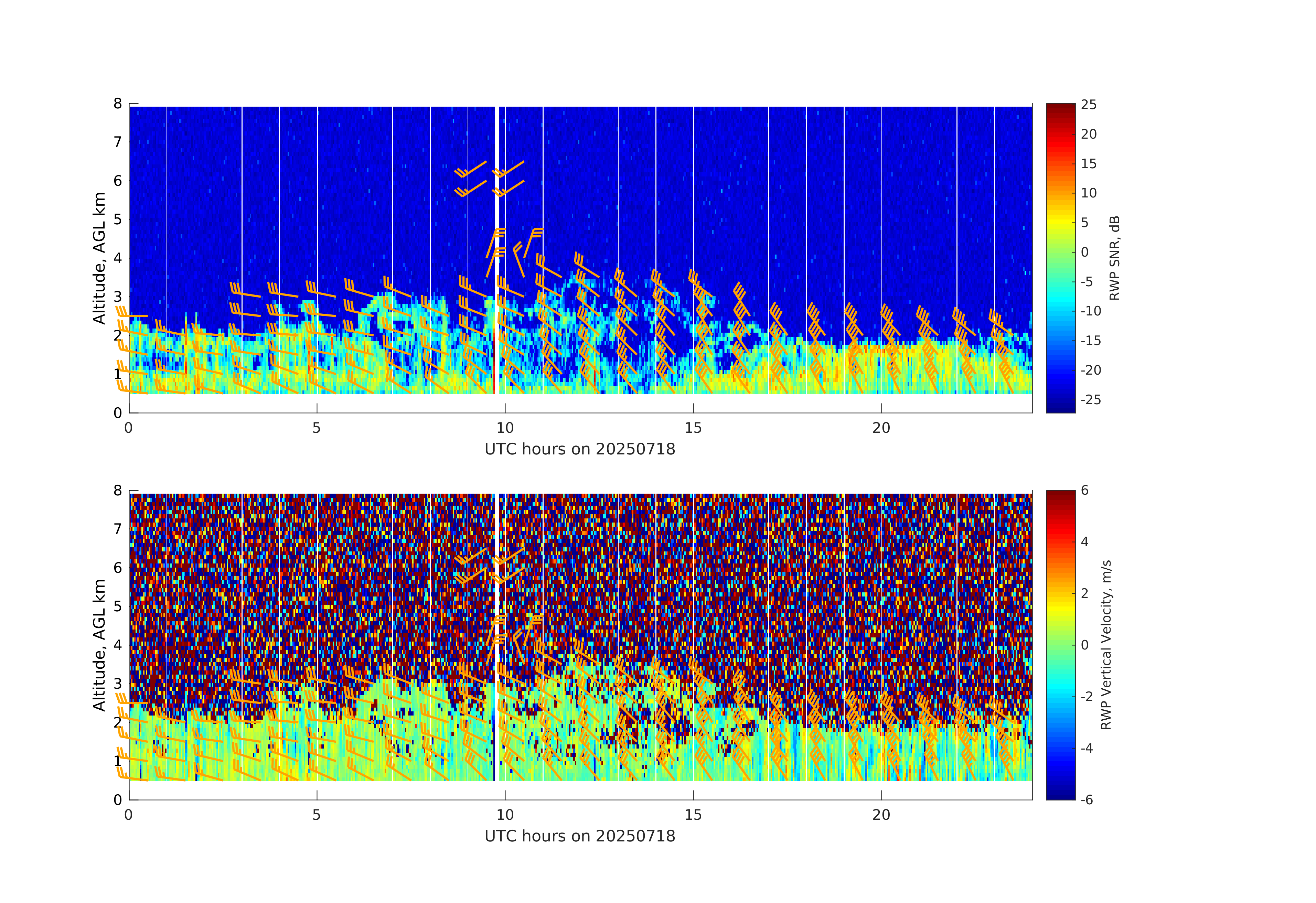
Task: Click the 25 label on SNR colorbar
Action: (x=1088, y=105)
